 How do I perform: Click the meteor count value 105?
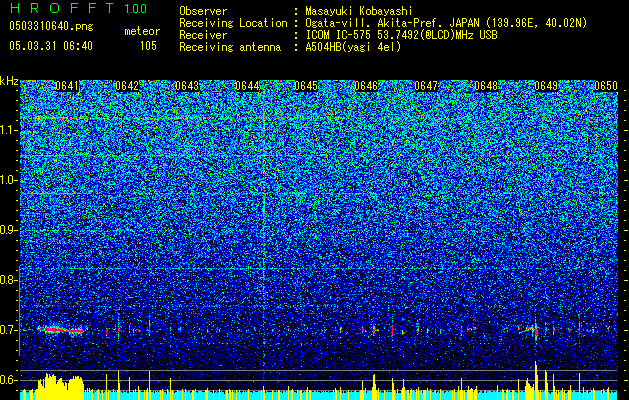tap(148, 46)
